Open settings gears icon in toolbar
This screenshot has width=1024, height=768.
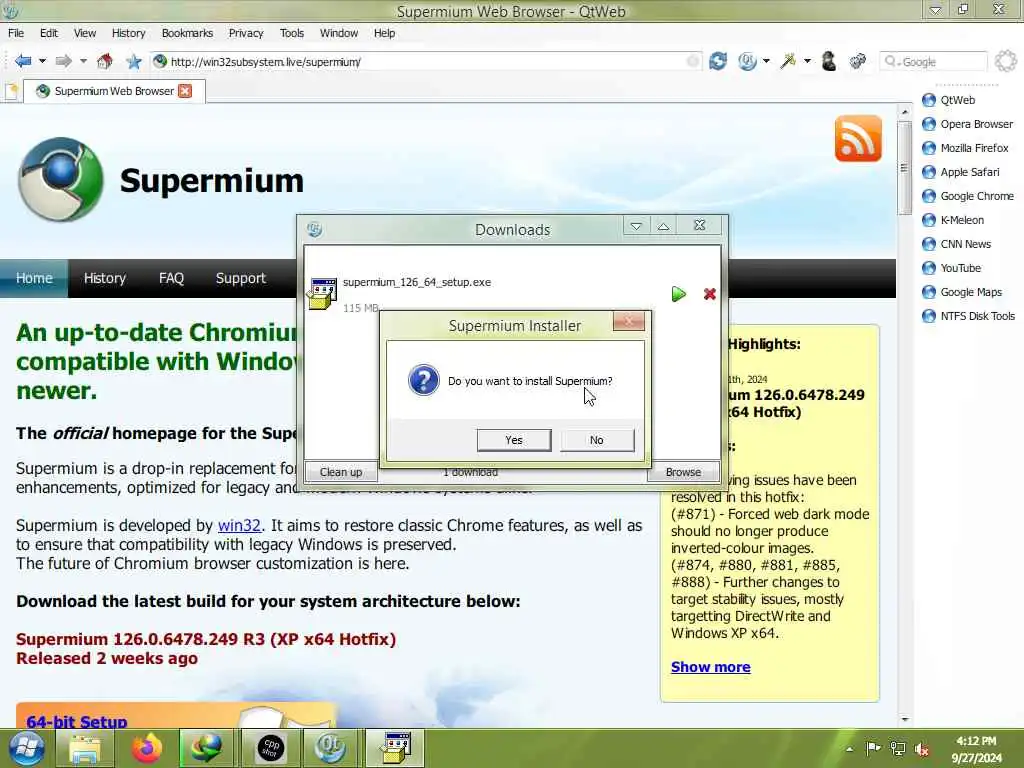click(x=857, y=61)
